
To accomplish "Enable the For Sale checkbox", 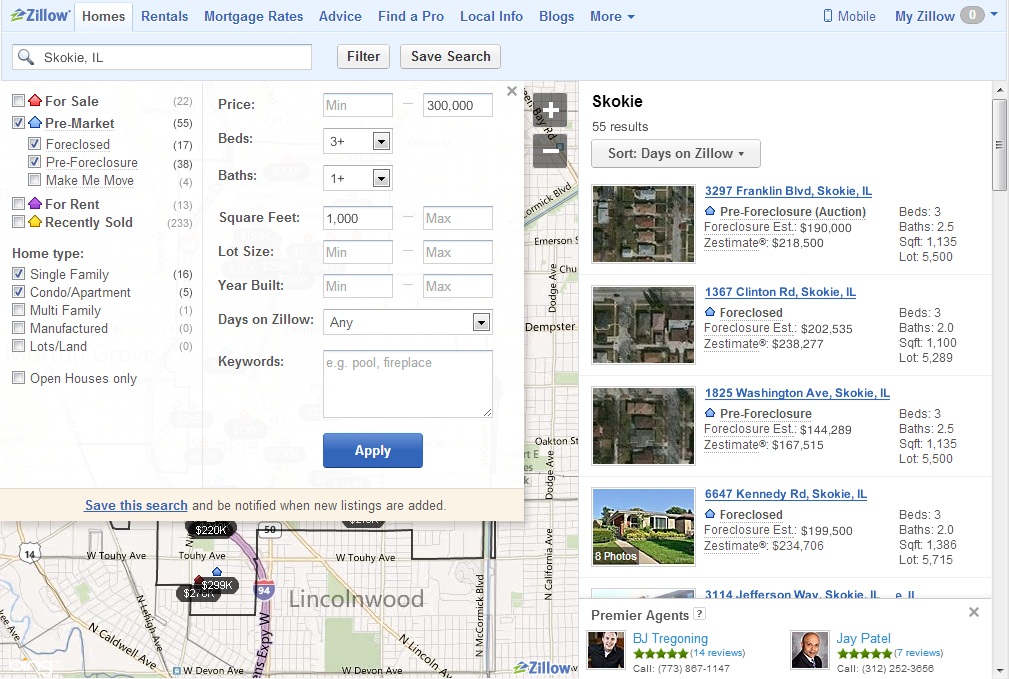I will click(19, 101).
